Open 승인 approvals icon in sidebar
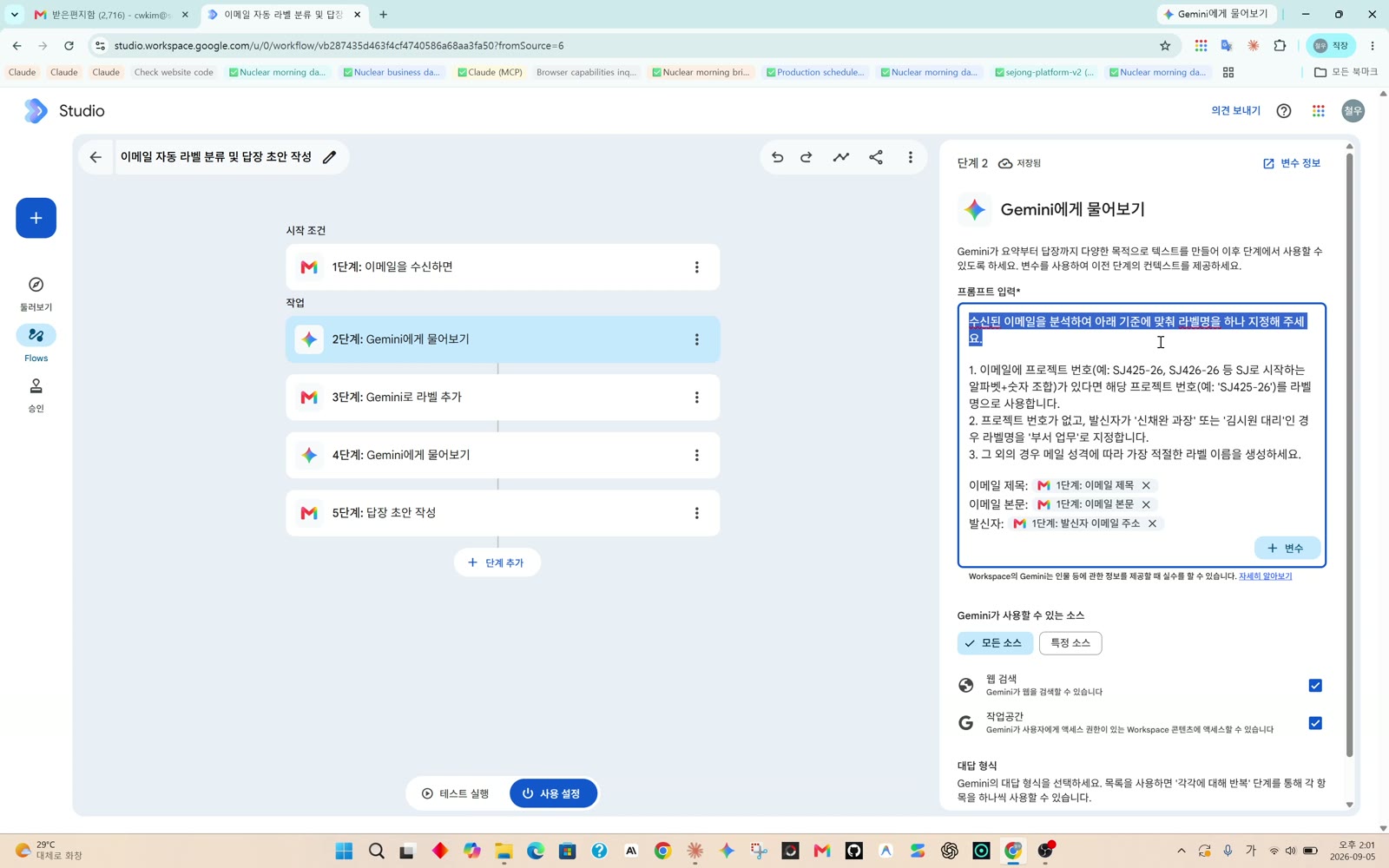 pos(36,386)
